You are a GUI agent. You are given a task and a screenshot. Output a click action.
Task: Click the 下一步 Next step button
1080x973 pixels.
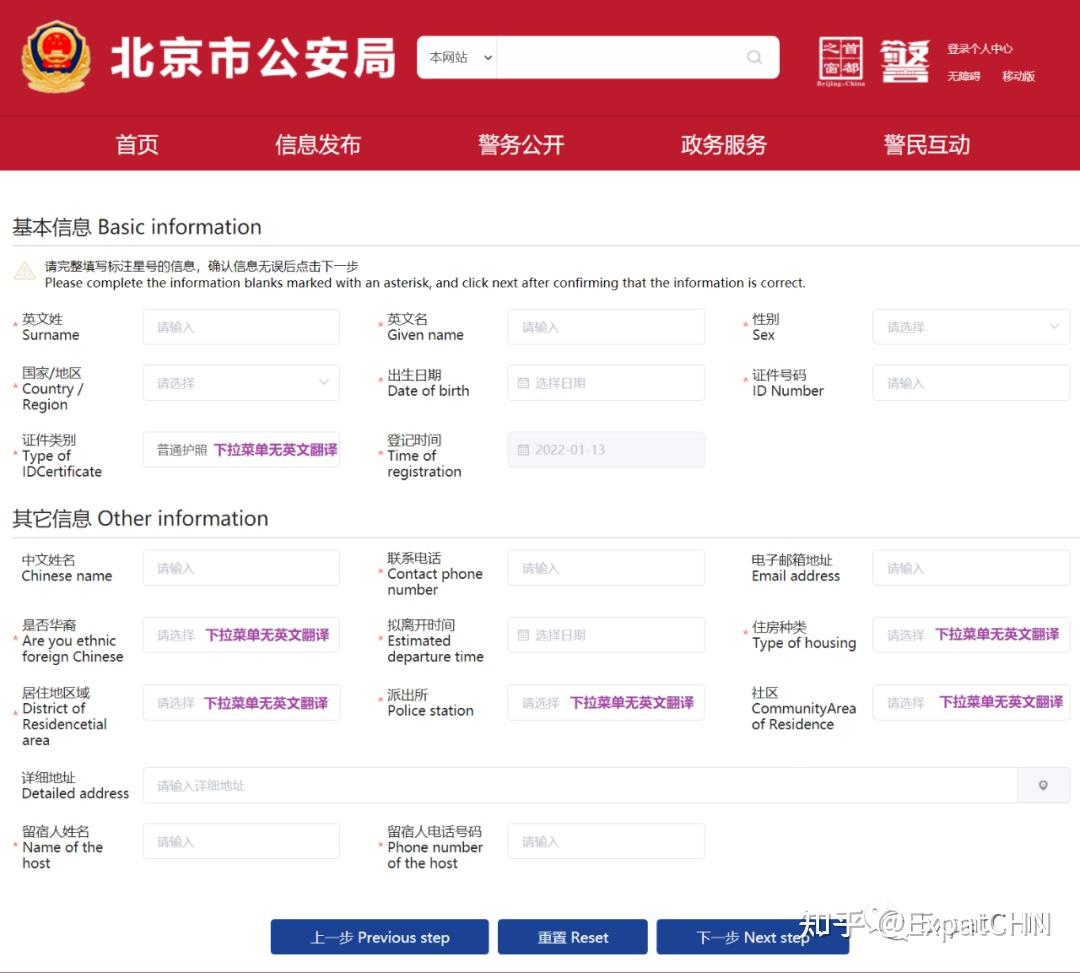pyautogui.click(x=753, y=937)
